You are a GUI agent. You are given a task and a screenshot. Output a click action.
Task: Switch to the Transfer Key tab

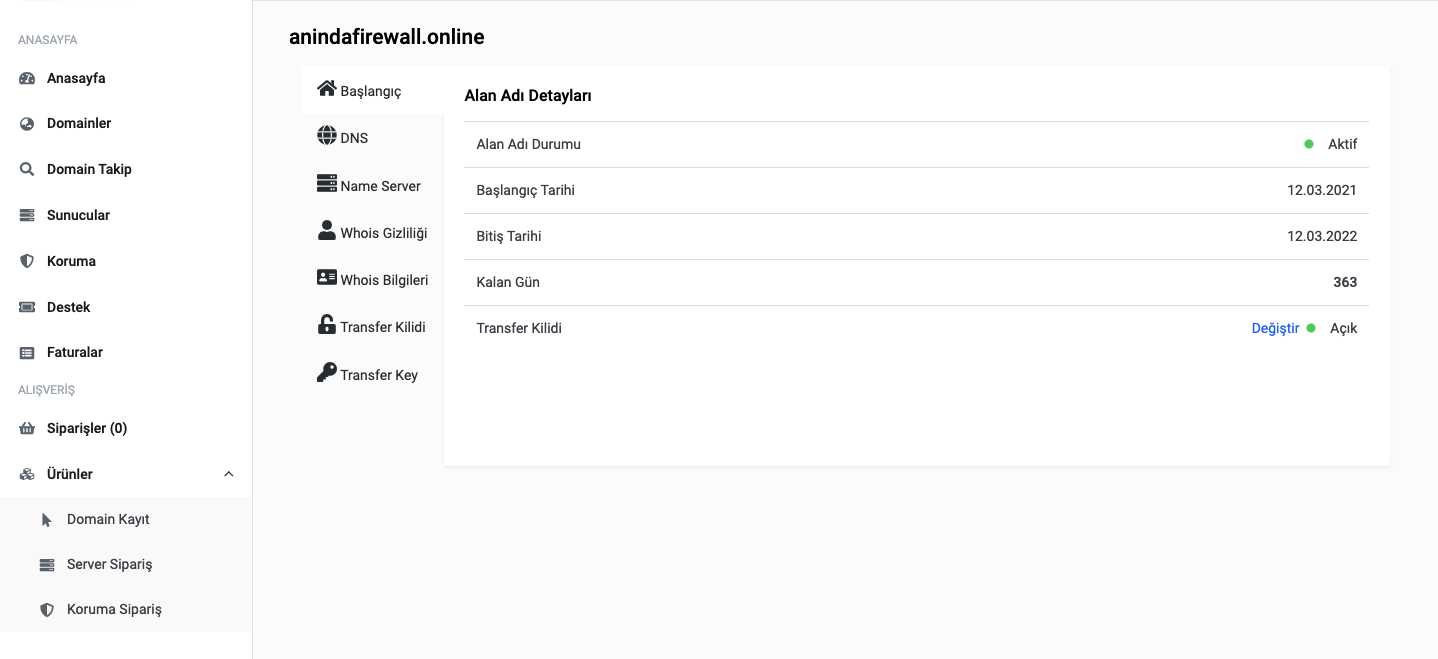(371, 375)
